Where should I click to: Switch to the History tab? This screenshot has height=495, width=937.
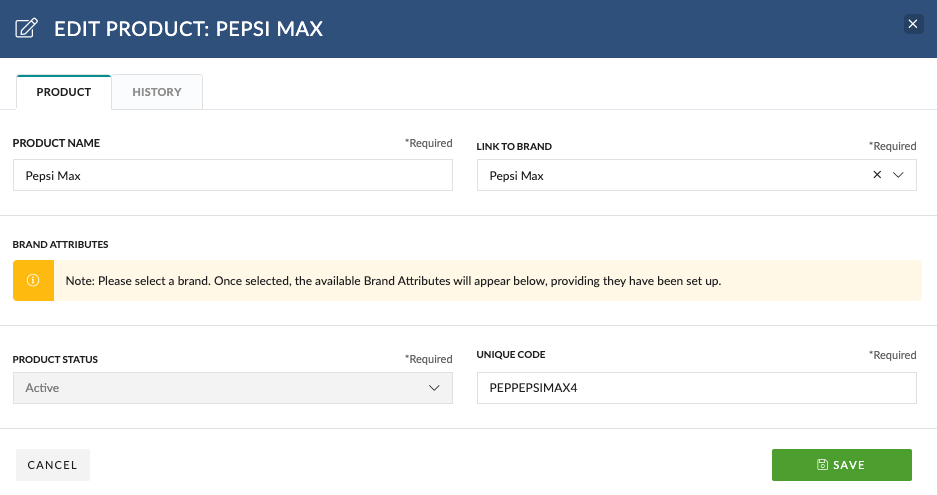click(157, 92)
